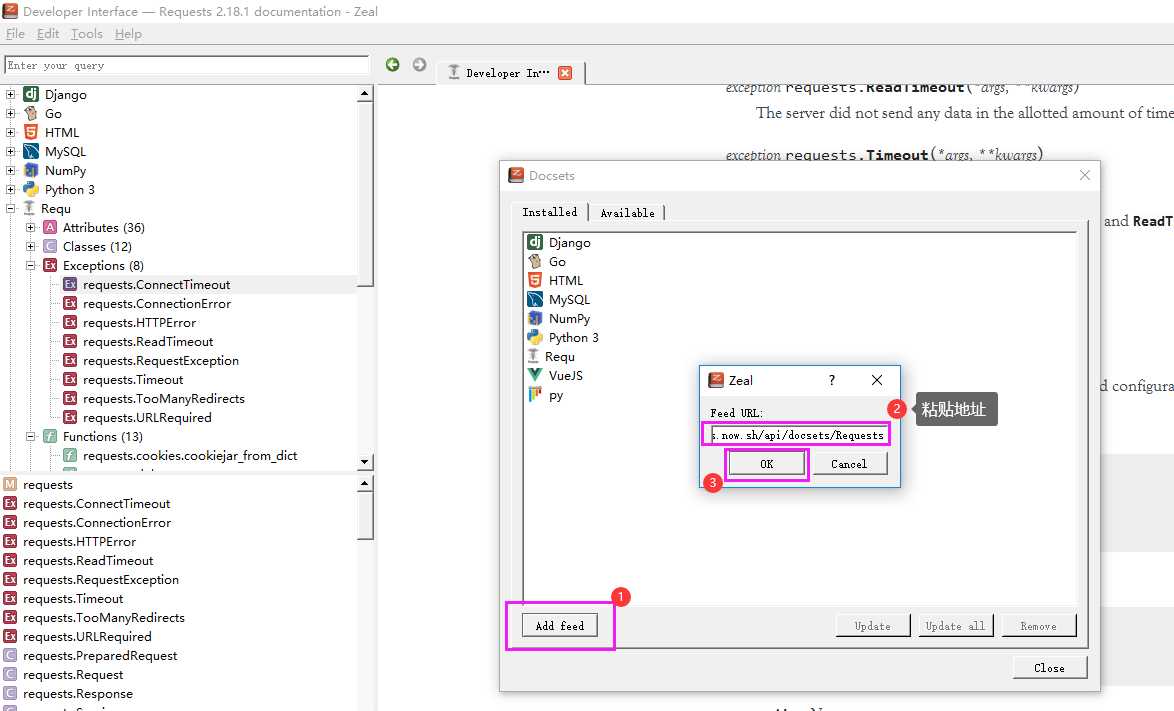
Task: Focus the Enter your query search box
Action: [186, 65]
